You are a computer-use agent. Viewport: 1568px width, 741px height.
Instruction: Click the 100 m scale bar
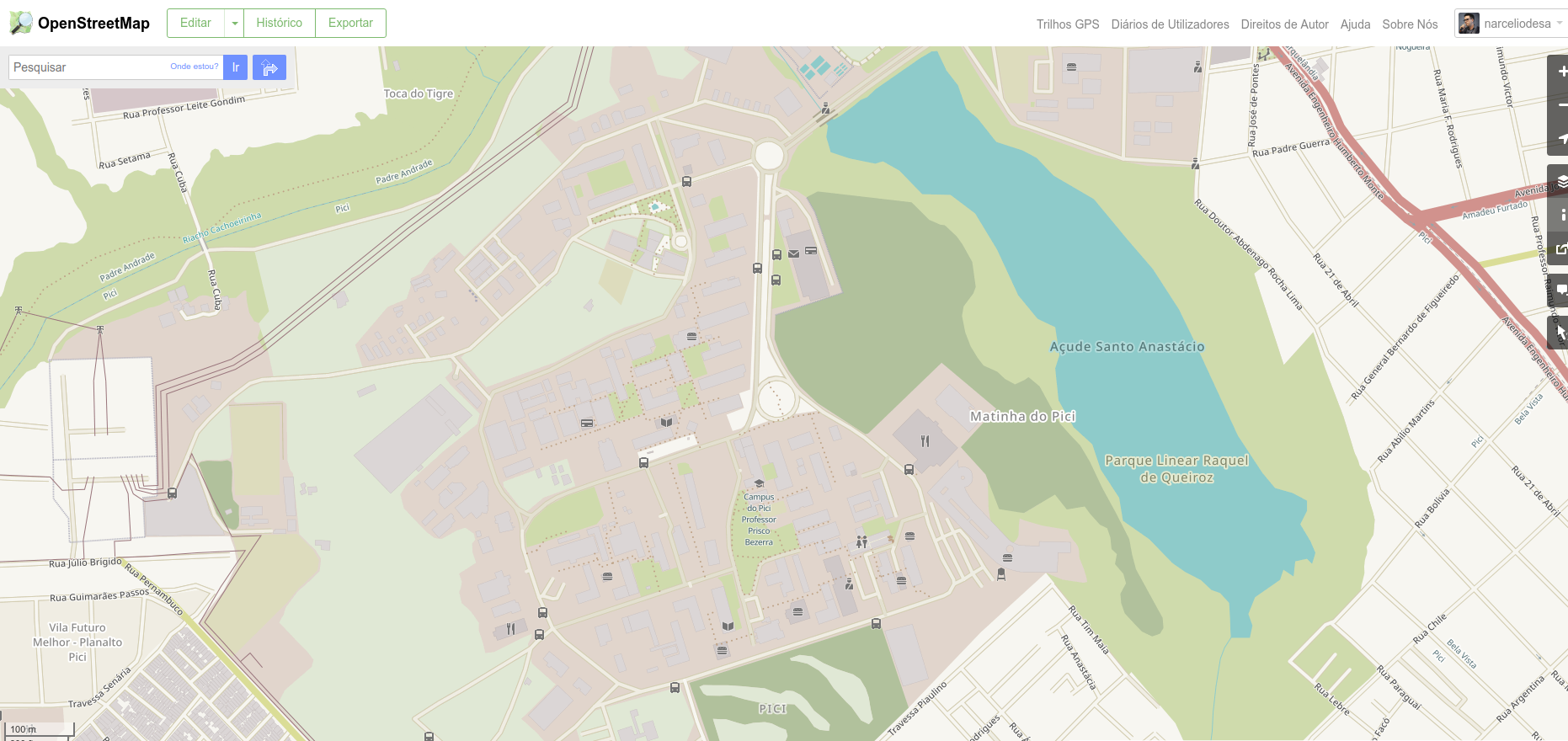pos(38,729)
